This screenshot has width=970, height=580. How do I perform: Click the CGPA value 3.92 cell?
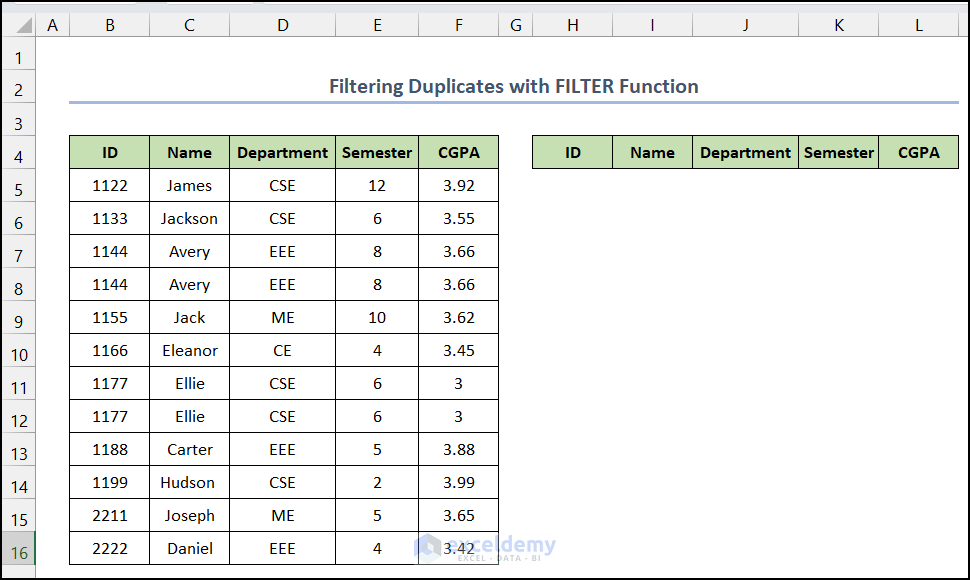(x=458, y=185)
